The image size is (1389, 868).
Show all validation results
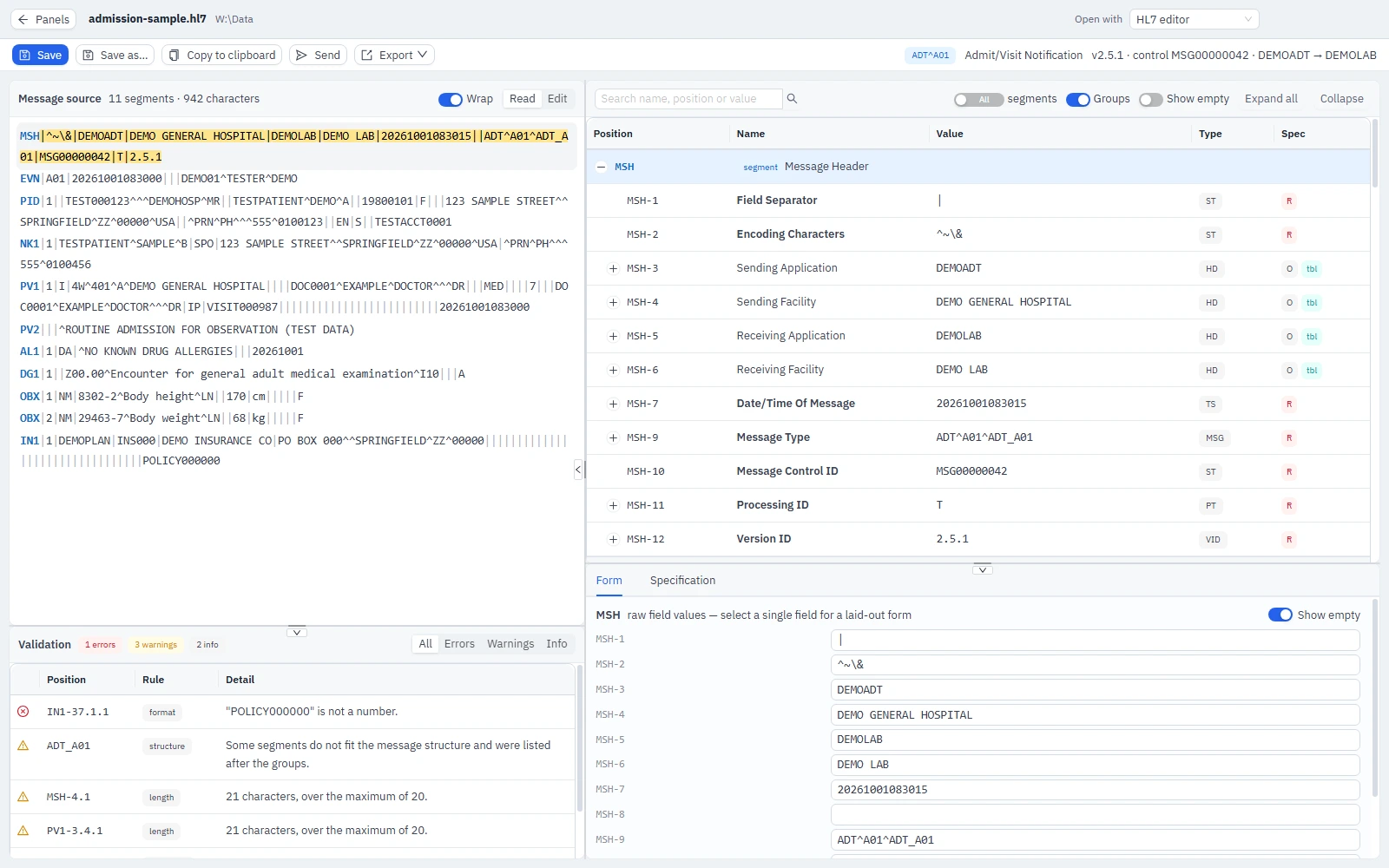coord(425,644)
